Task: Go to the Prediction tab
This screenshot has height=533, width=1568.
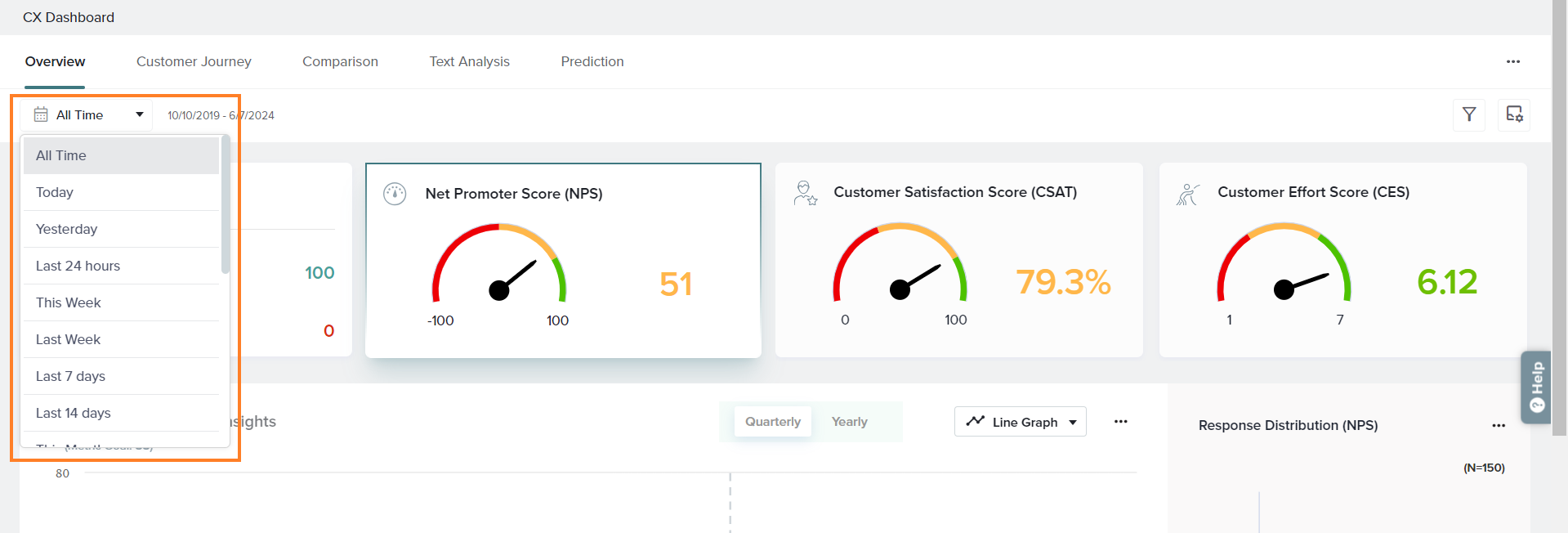Action: coord(592,62)
